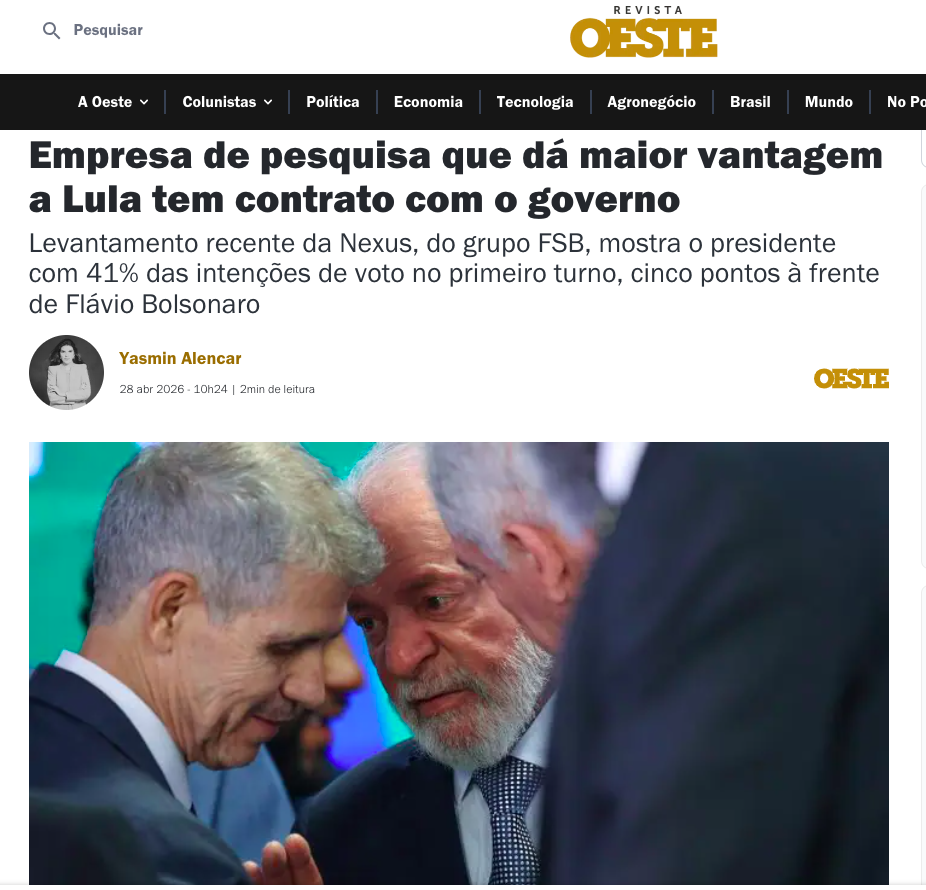The height and width of the screenshot is (890, 926).
Task: Click the 28 abr 2026 publication date
Action: pos(152,389)
